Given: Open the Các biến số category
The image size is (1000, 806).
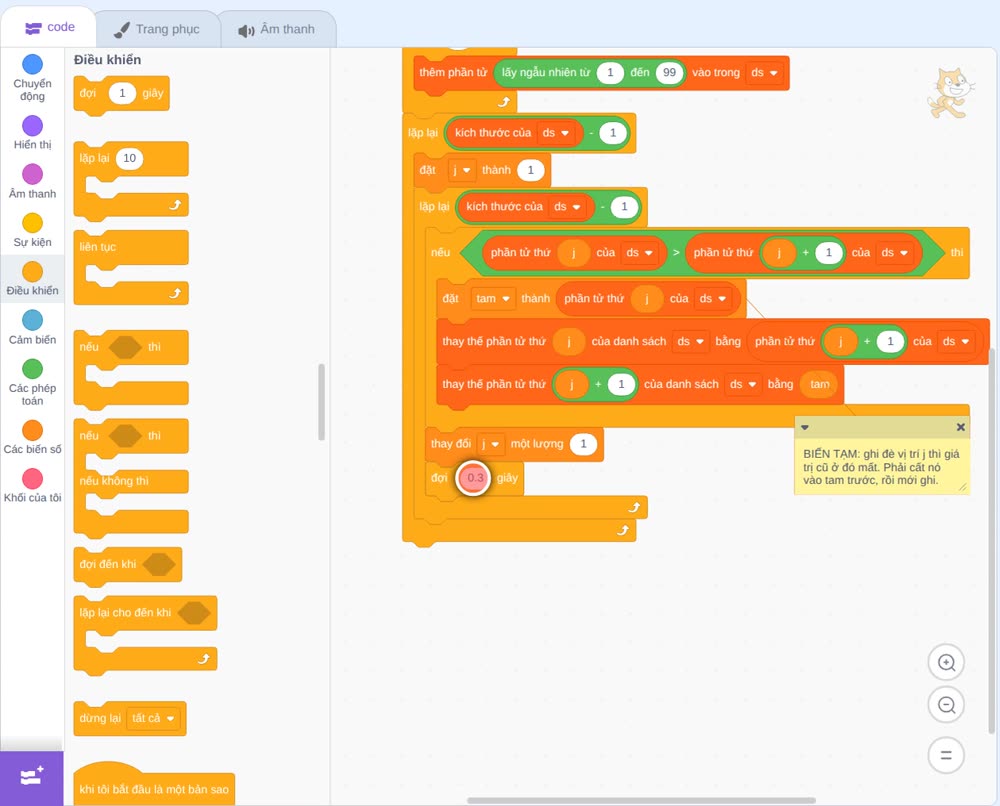Looking at the screenshot, I should pyautogui.click(x=32, y=437).
